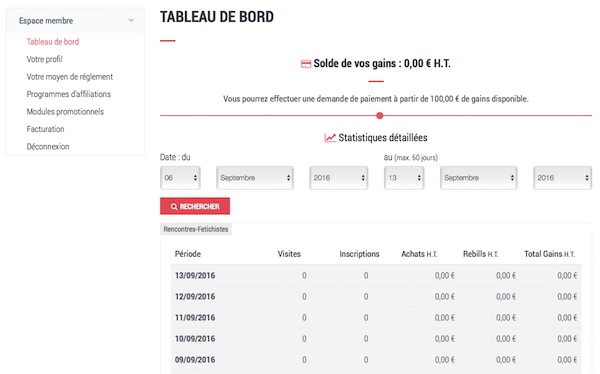Click the magnifier icon in Rechercher button
The width and height of the screenshot is (600, 374).
(174, 207)
